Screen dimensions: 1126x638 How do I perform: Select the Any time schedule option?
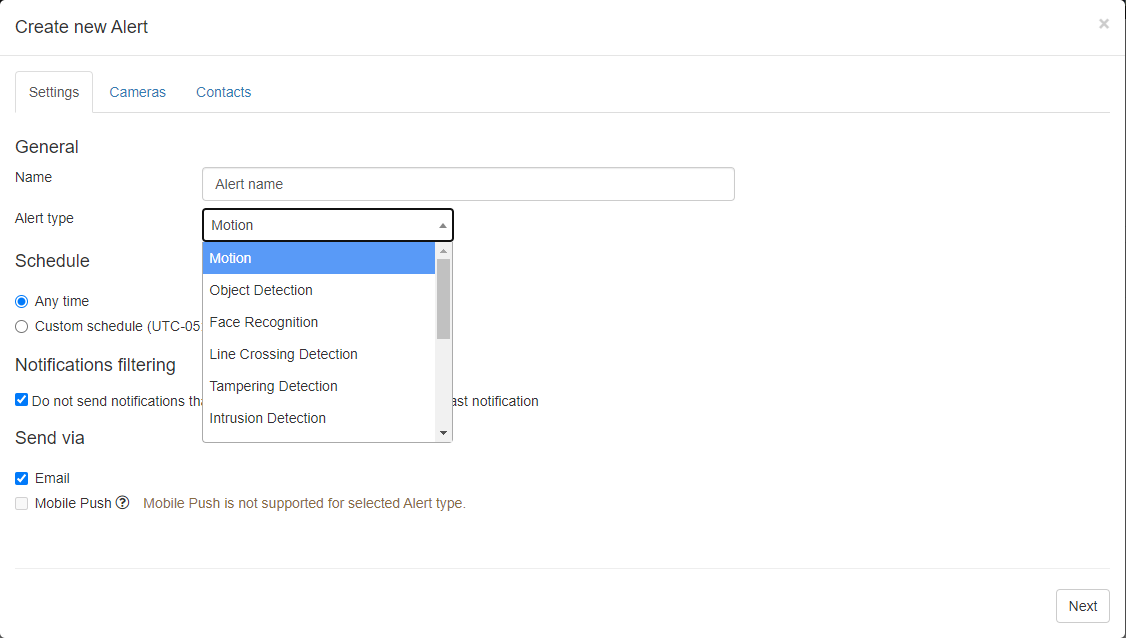[22, 302]
